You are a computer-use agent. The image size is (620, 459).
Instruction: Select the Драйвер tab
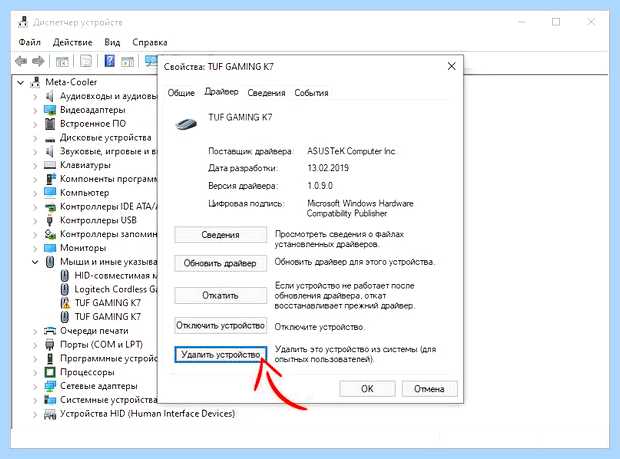point(221,92)
